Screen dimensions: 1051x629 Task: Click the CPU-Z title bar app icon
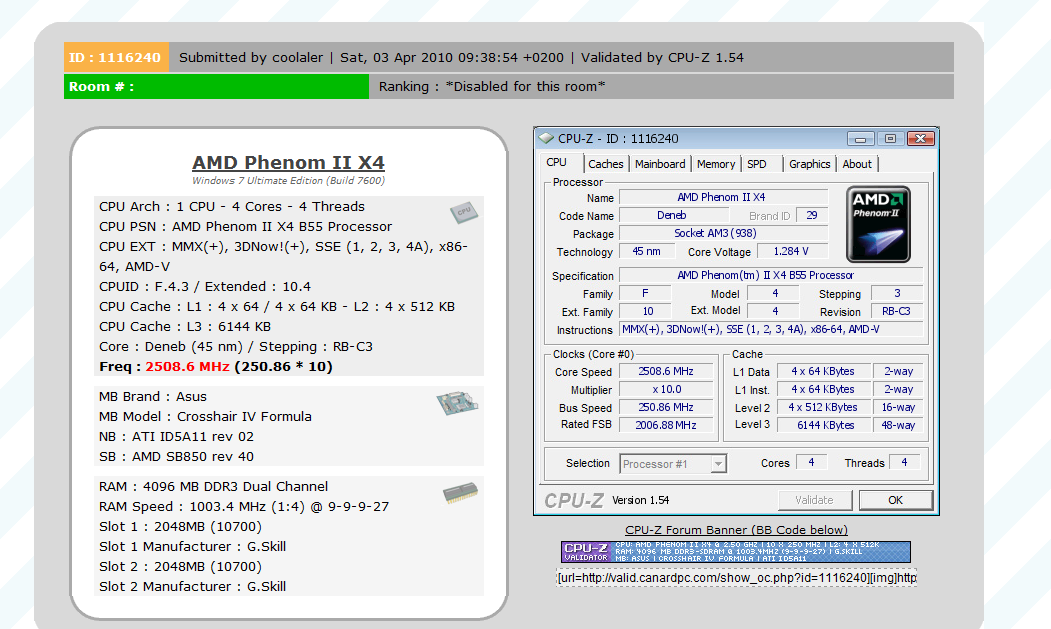[x=546, y=139]
